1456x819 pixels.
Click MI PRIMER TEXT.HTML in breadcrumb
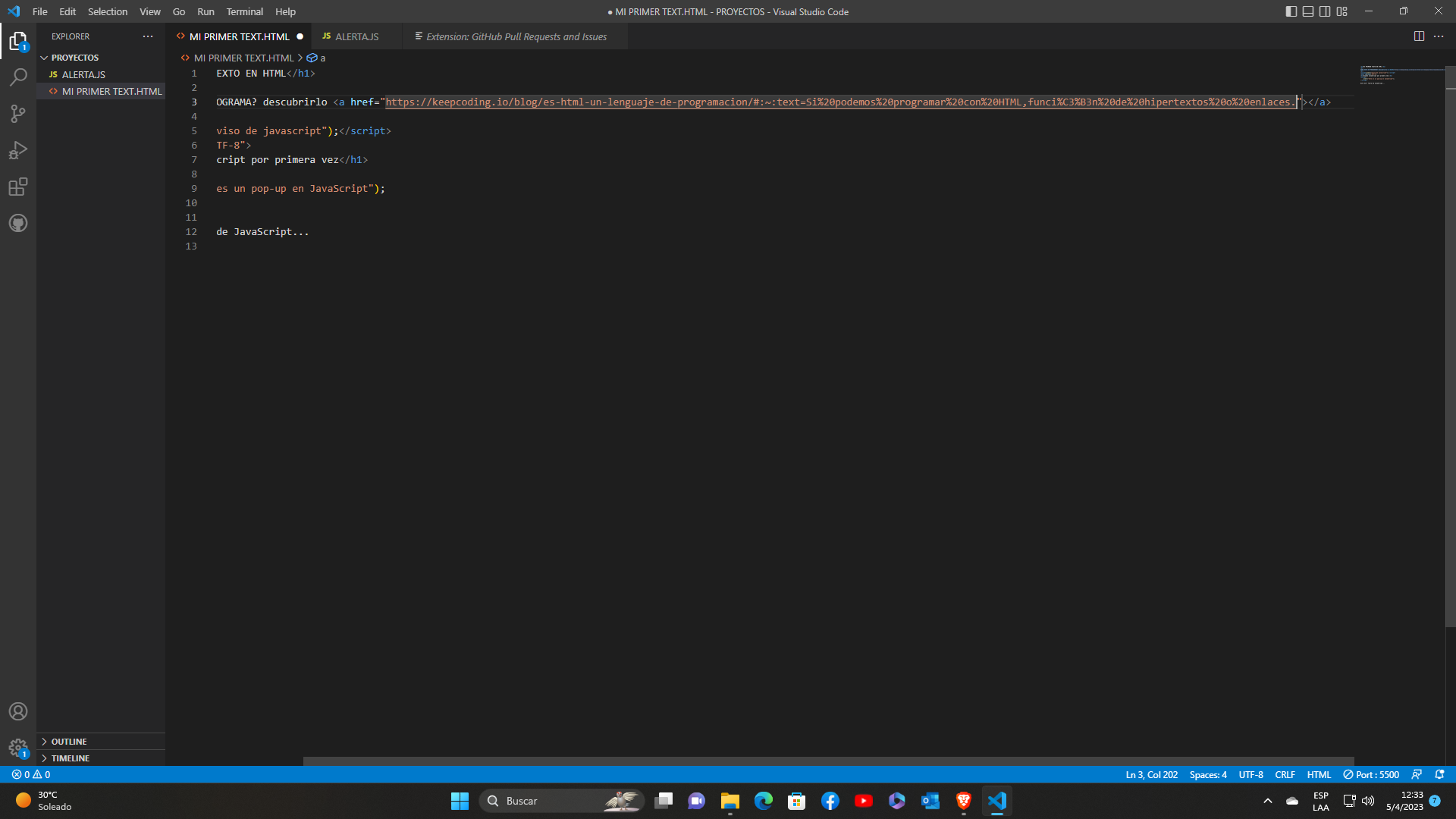[x=237, y=58]
